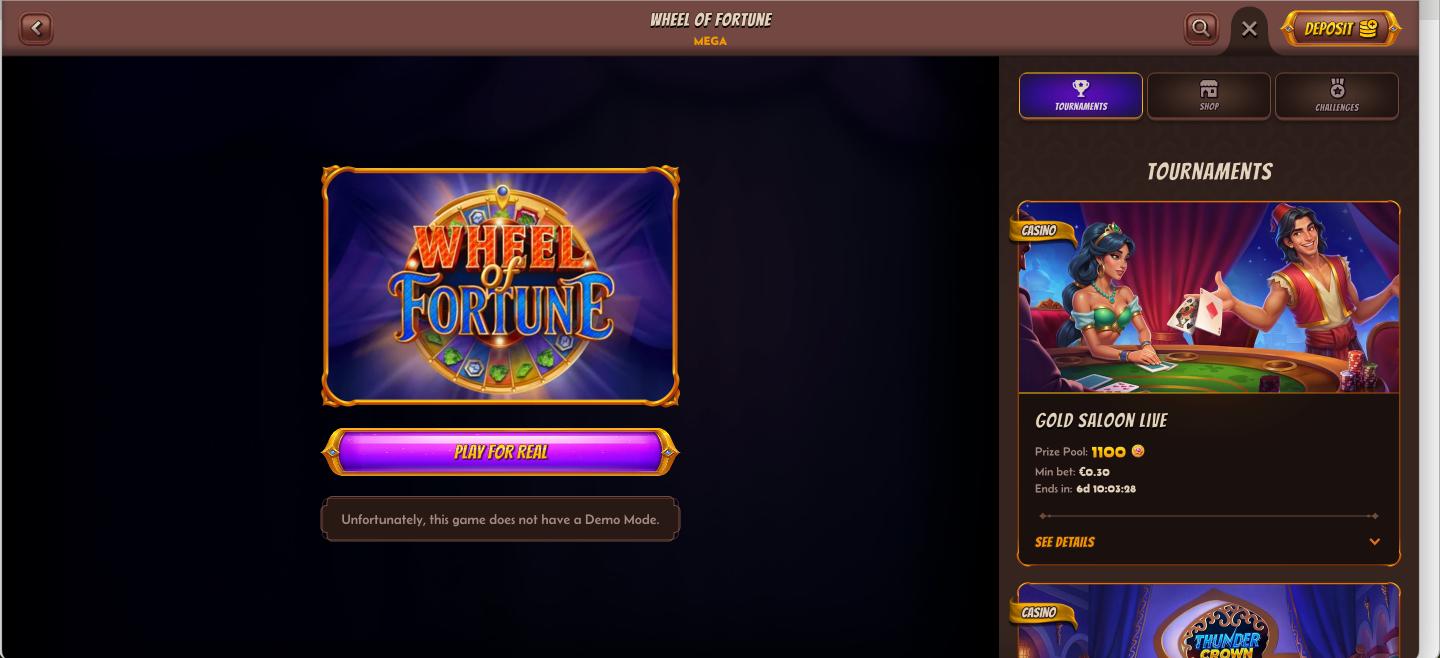1440x658 pixels.
Task: Start game with Play For Real
Action: 500,452
